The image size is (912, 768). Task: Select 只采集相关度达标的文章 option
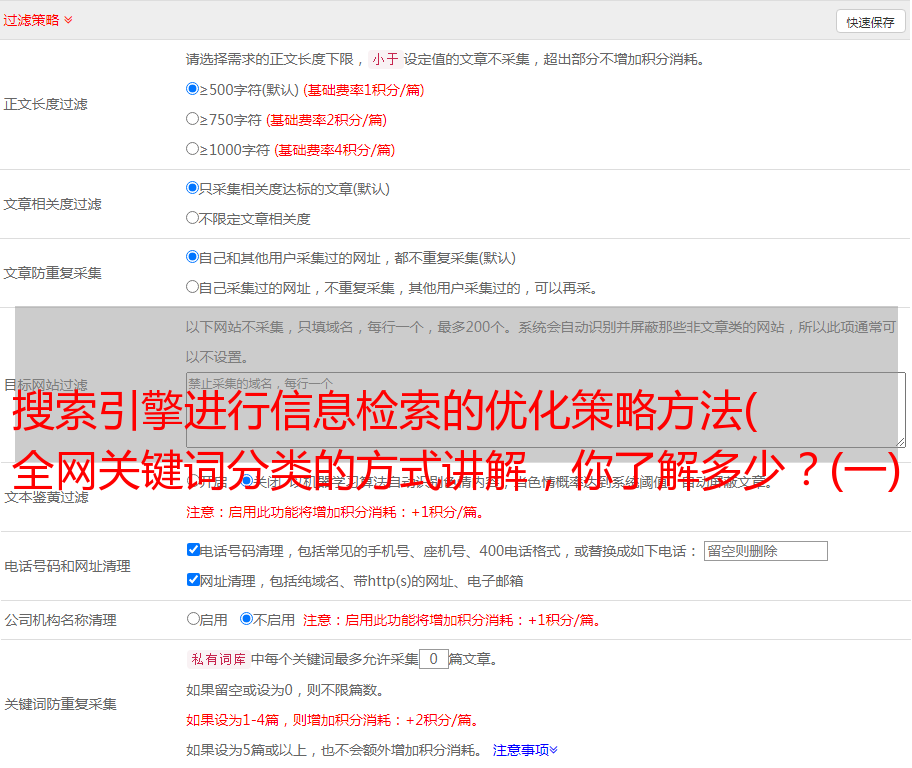(193, 188)
